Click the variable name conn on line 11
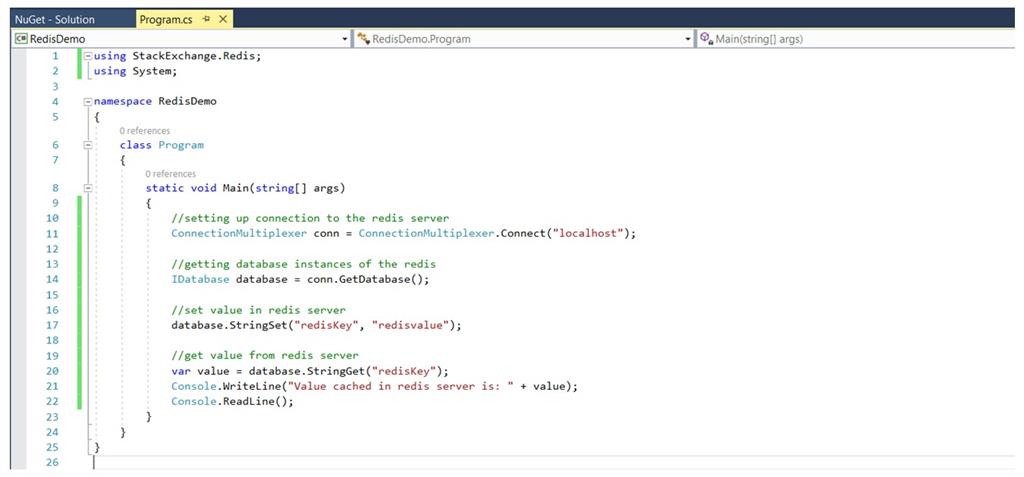 pos(327,233)
